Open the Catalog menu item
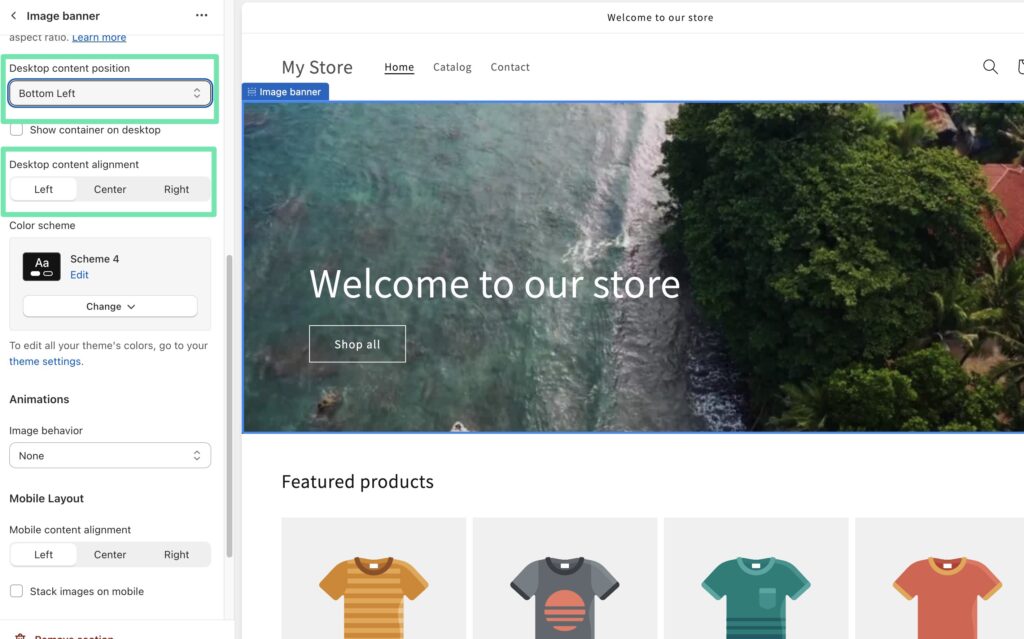 click(452, 67)
